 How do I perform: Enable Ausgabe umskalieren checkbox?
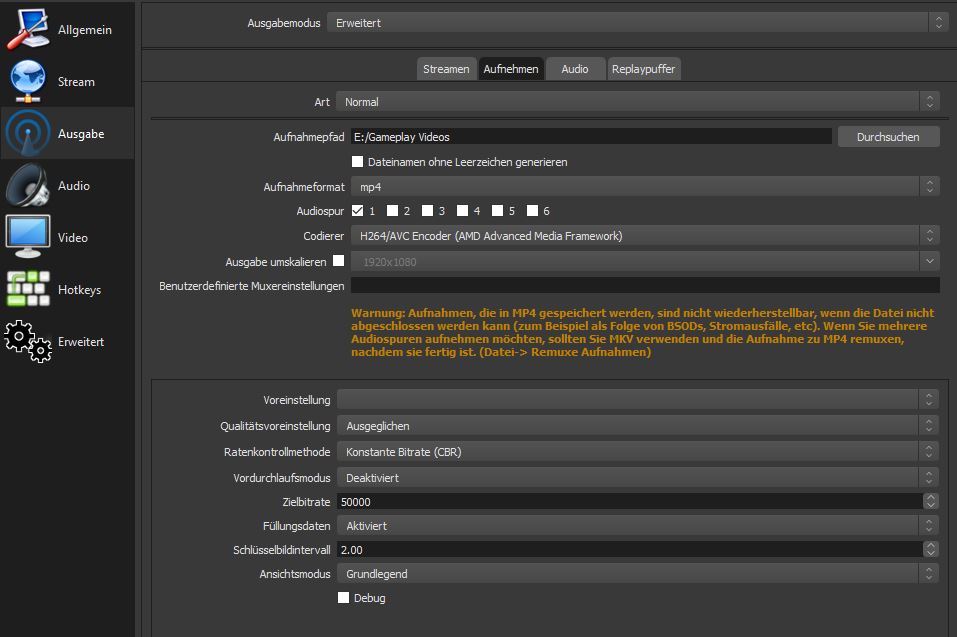click(x=339, y=261)
